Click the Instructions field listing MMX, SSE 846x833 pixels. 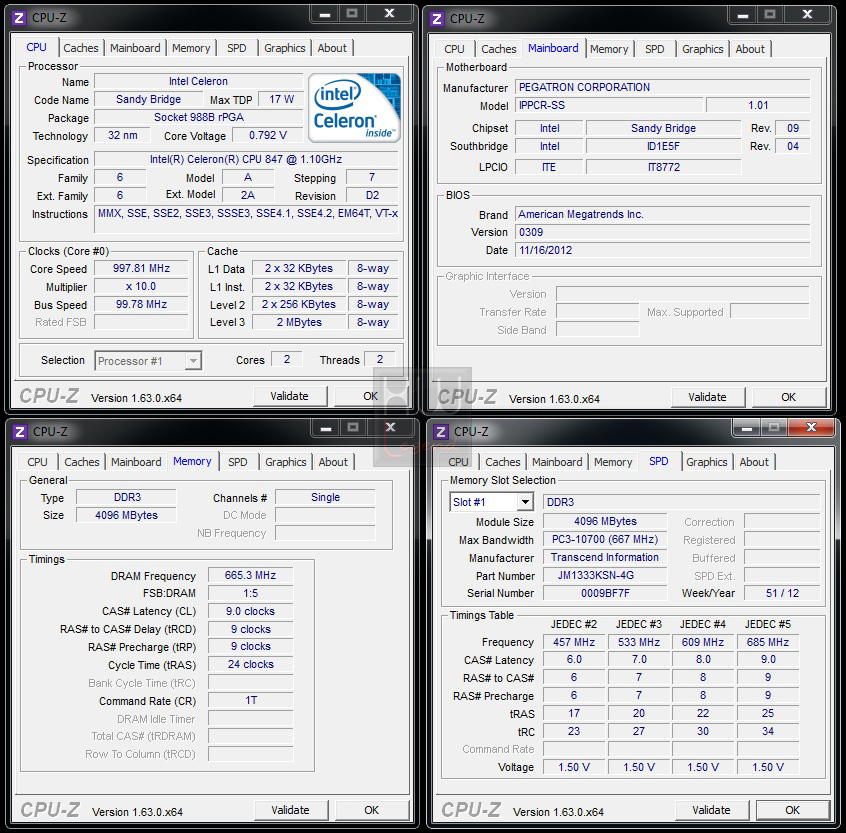[248, 219]
